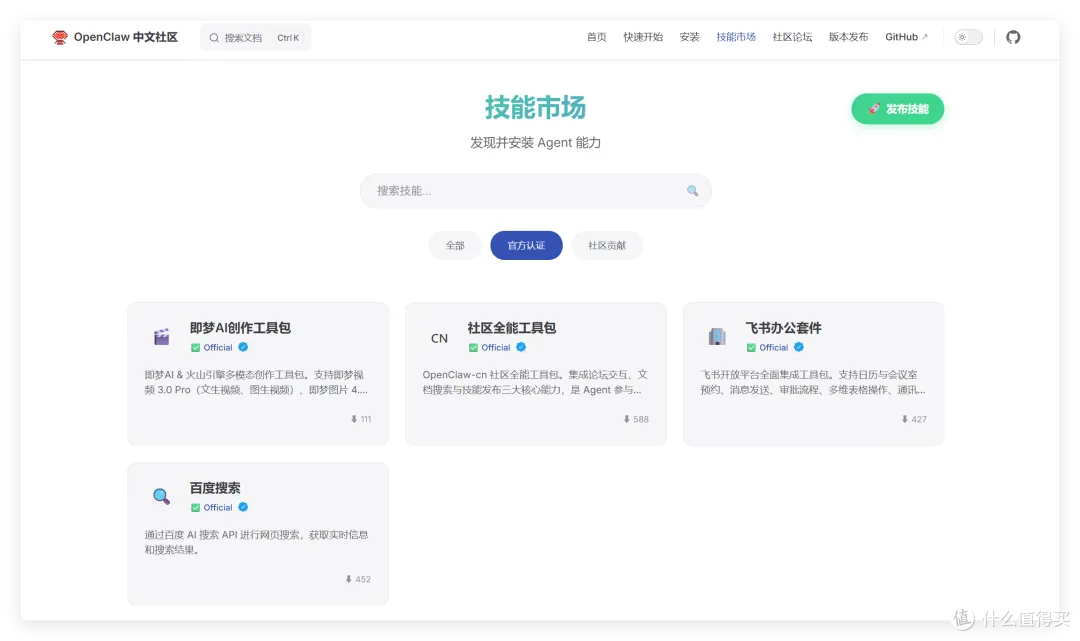Select the 全部 filter pill
Screen dimensions: 1080x641
pos(455,245)
